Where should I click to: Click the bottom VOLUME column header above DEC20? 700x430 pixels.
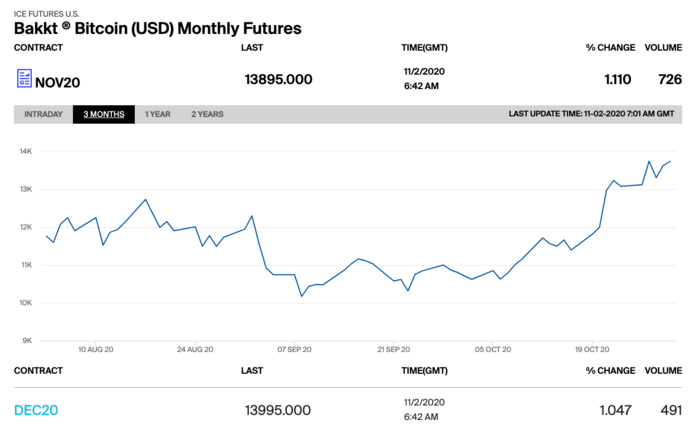coord(663,371)
